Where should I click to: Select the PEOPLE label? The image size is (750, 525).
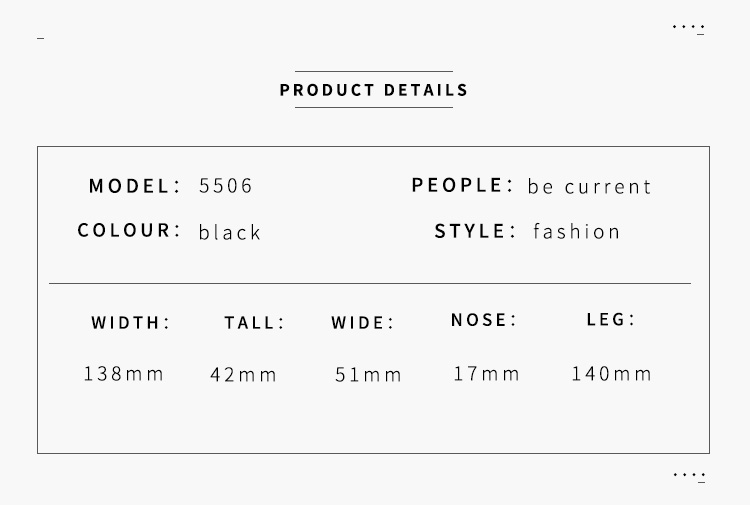click(x=462, y=185)
